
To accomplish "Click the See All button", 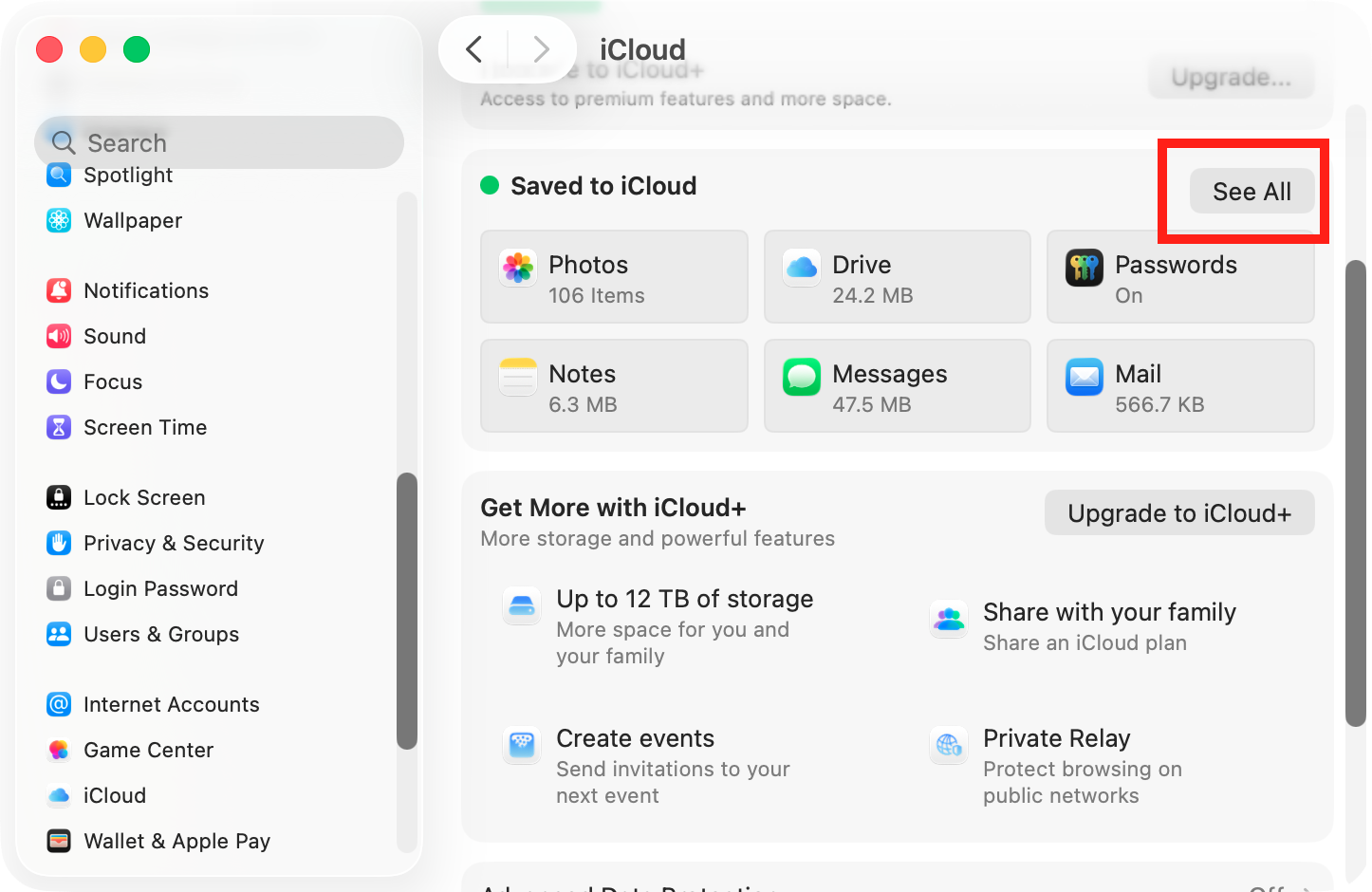I will click(x=1251, y=191).
